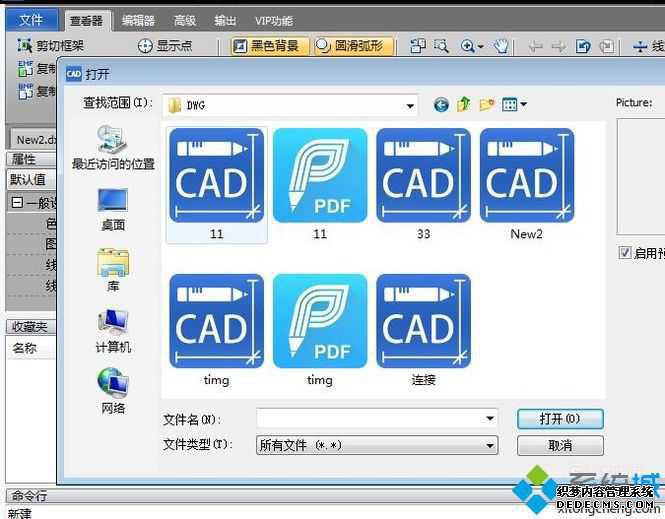Click the greyed page icon beside rotate
The image size is (665, 519).
(x=607, y=46)
